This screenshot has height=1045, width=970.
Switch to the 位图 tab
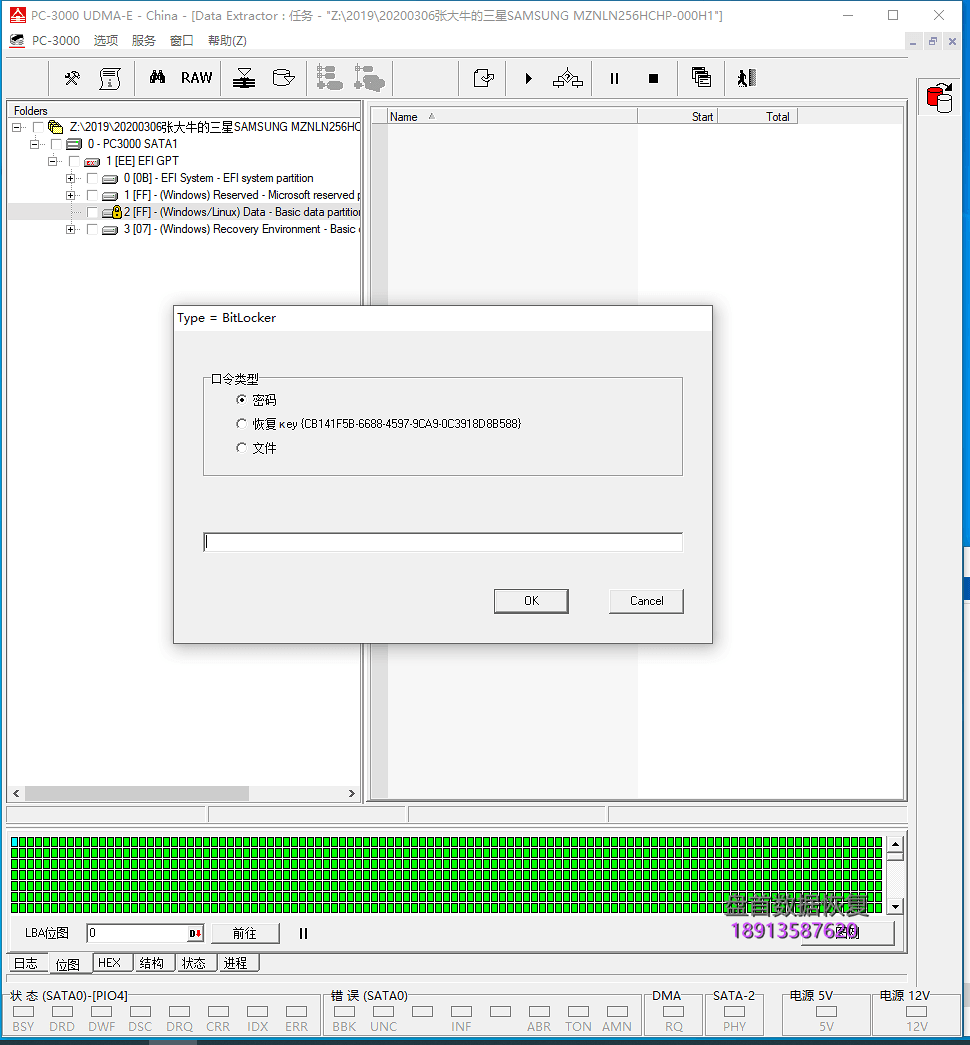click(68, 964)
